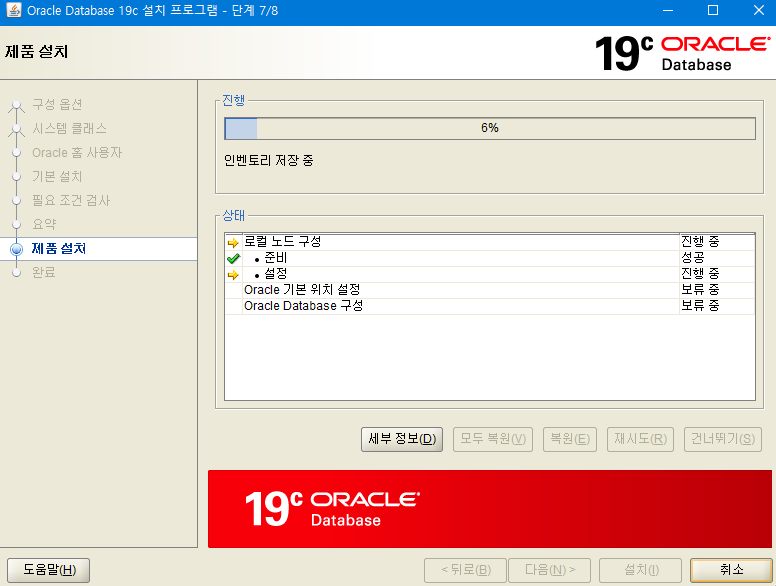This screenshot has height=586, width=776.
Task: Select the 기본 설치 step in sidebar
Action: 57,176
